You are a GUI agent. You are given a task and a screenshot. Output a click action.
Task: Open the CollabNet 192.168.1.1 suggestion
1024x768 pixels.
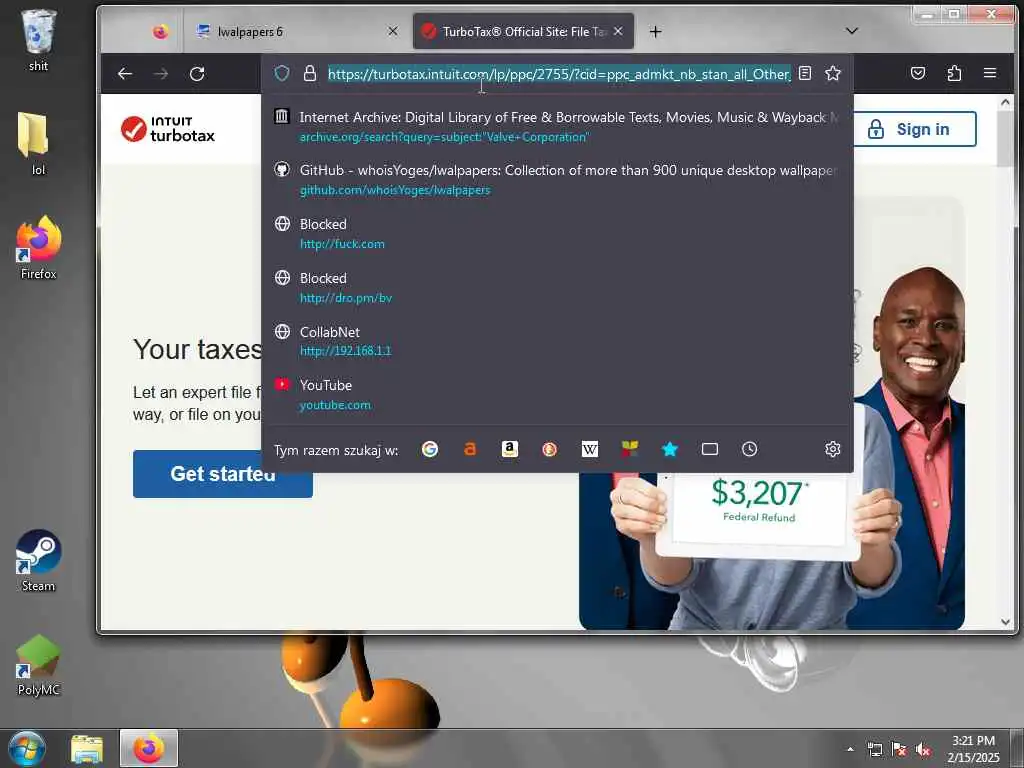557,341
